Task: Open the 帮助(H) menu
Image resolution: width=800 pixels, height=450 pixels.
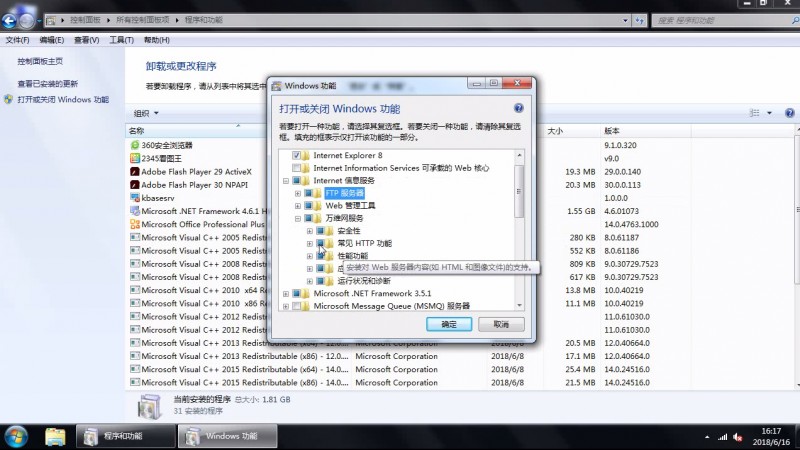Action: (157, 40)
